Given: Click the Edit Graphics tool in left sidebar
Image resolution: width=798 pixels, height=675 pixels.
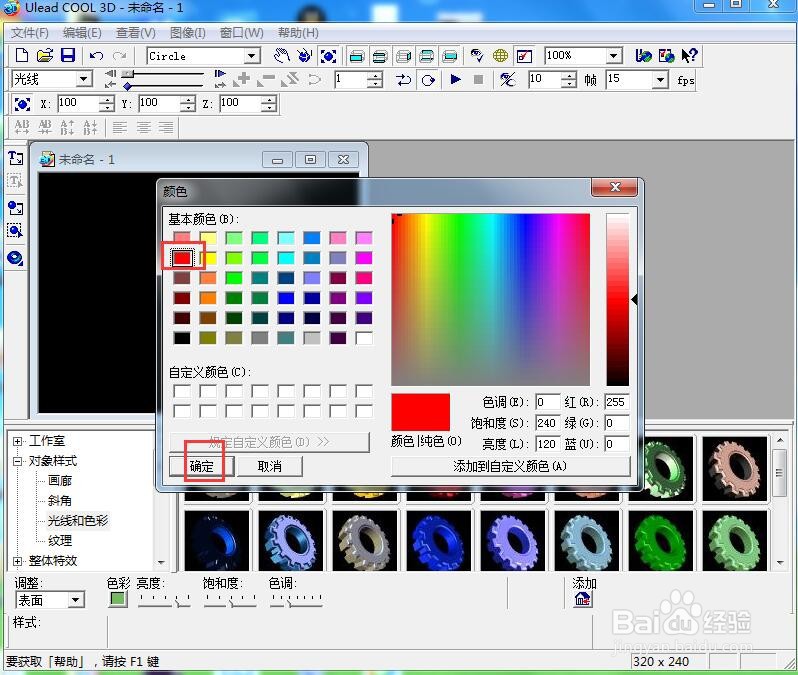Looking at the screenshot, I should pyautogui.click(x=15, y=231).
